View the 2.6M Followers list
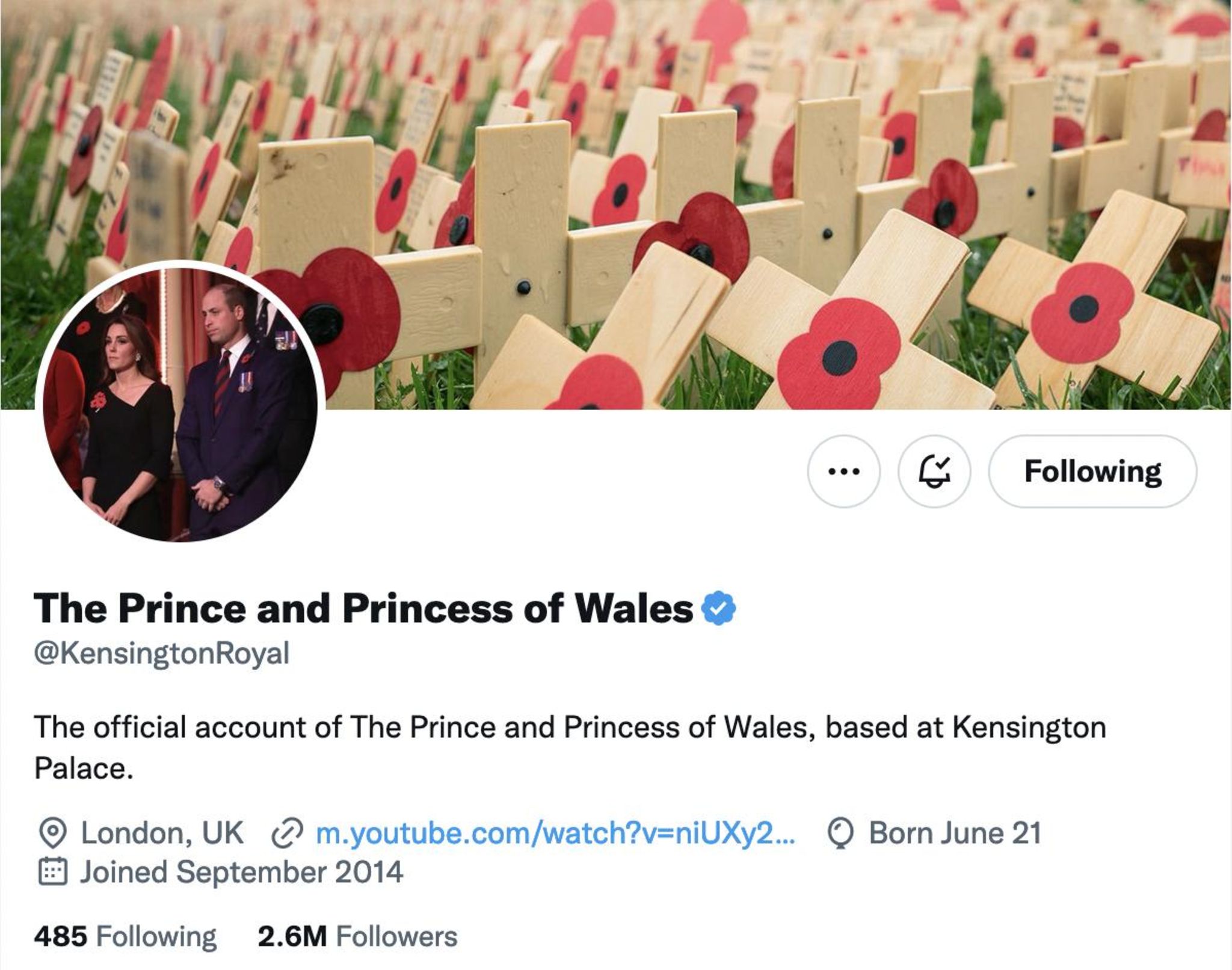The width and height of the screenshot is (1232, 970). [x=357, y=936]
